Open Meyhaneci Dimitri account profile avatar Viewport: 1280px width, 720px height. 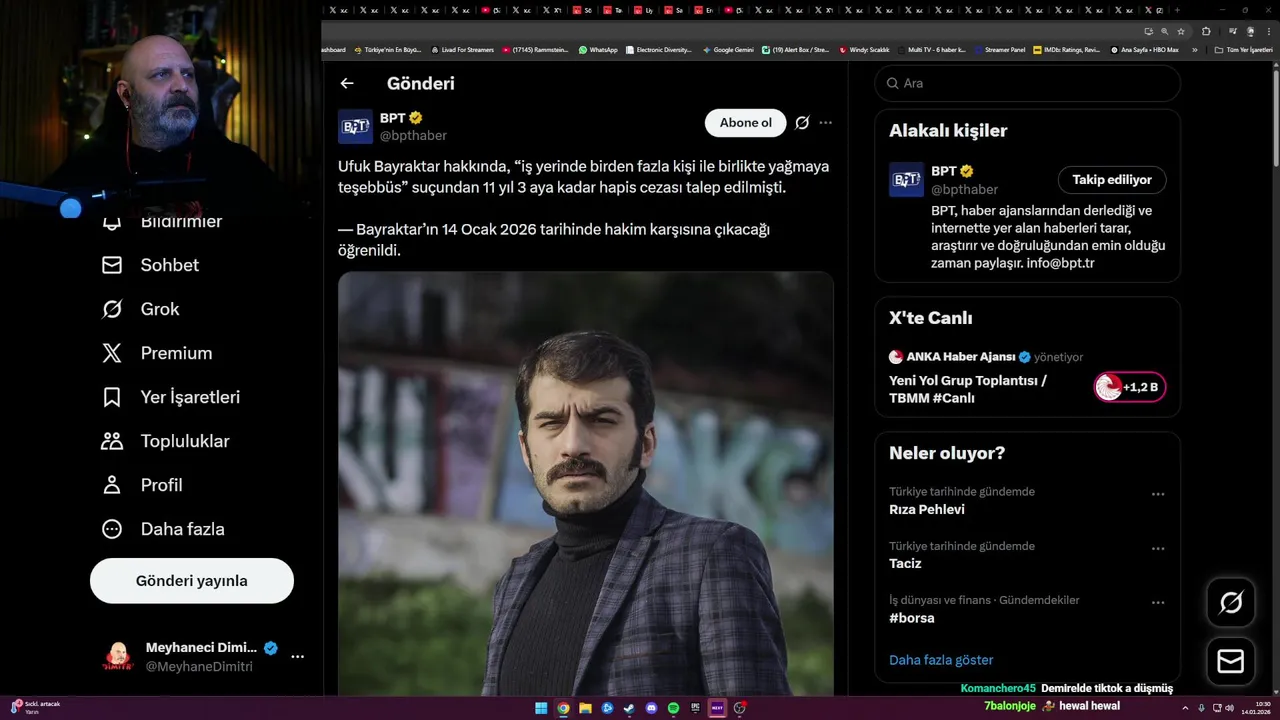click(x=118, y=657)
